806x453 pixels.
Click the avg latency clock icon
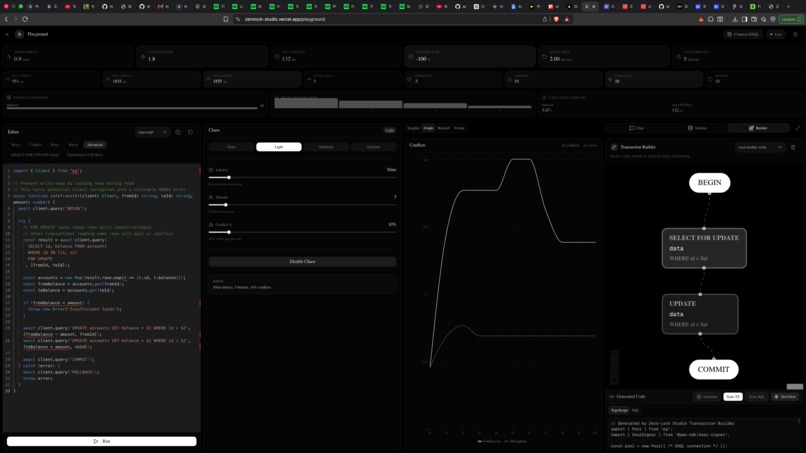pyautogui.click(x=277, y=57)
